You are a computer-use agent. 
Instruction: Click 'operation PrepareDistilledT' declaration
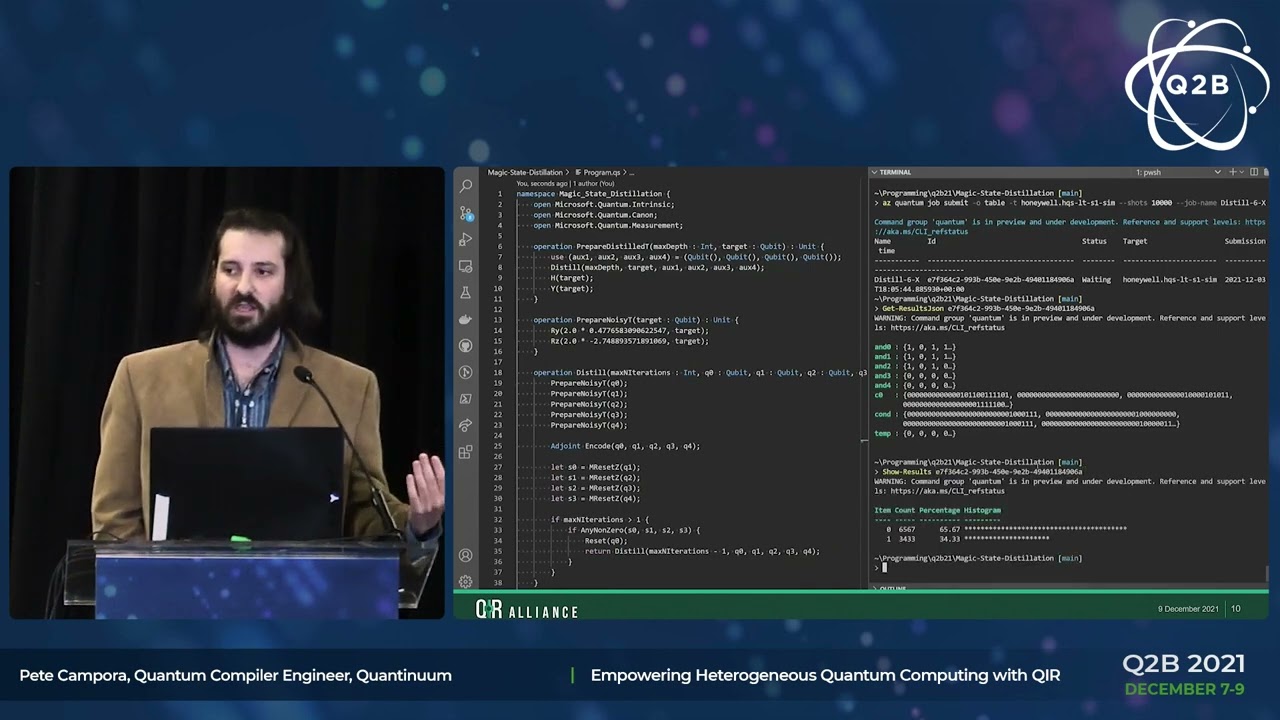[679, 246]
